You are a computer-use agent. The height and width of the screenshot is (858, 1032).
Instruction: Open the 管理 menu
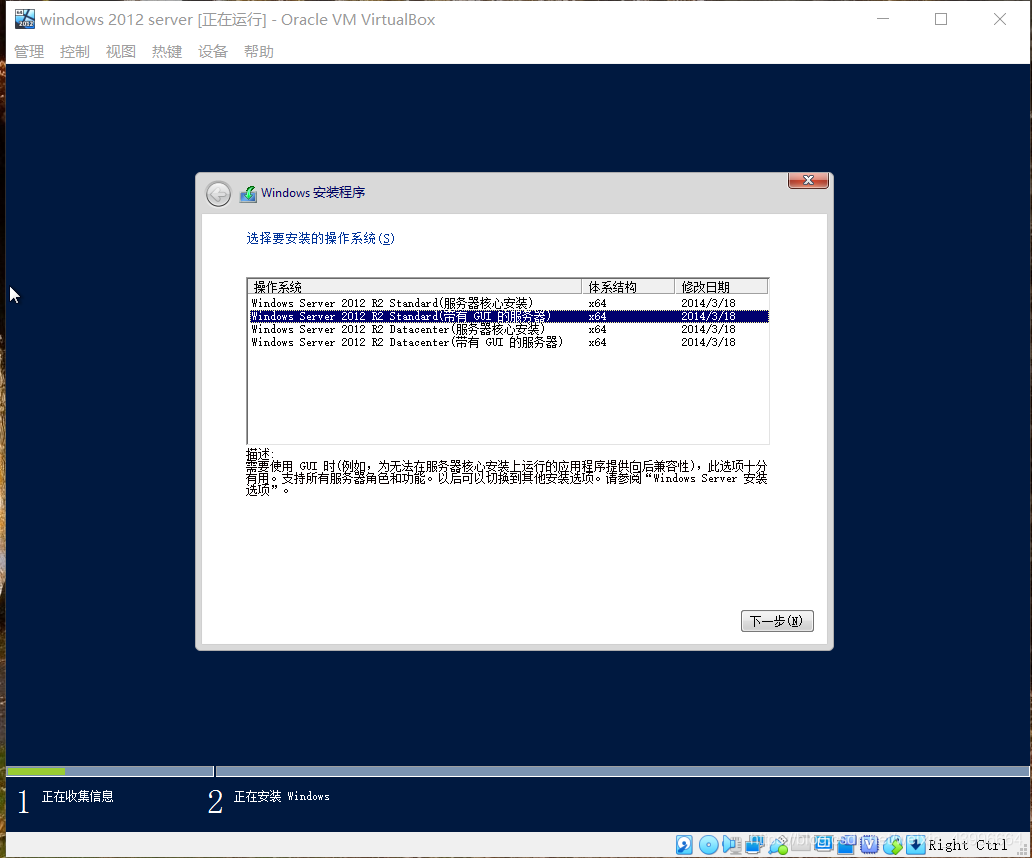[x=29, y=51]
